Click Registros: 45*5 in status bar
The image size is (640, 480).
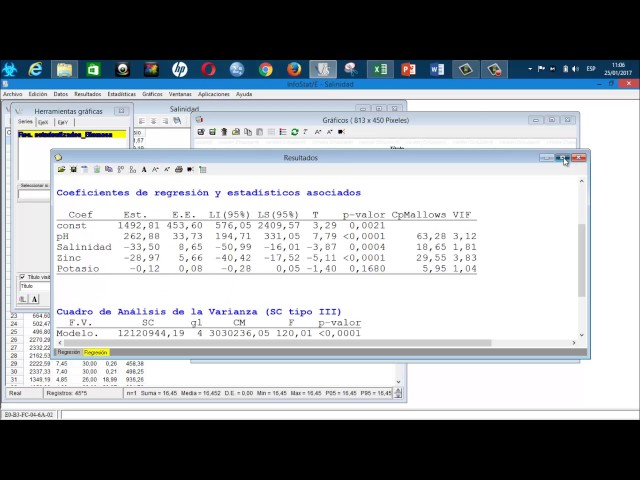(67, 393)
